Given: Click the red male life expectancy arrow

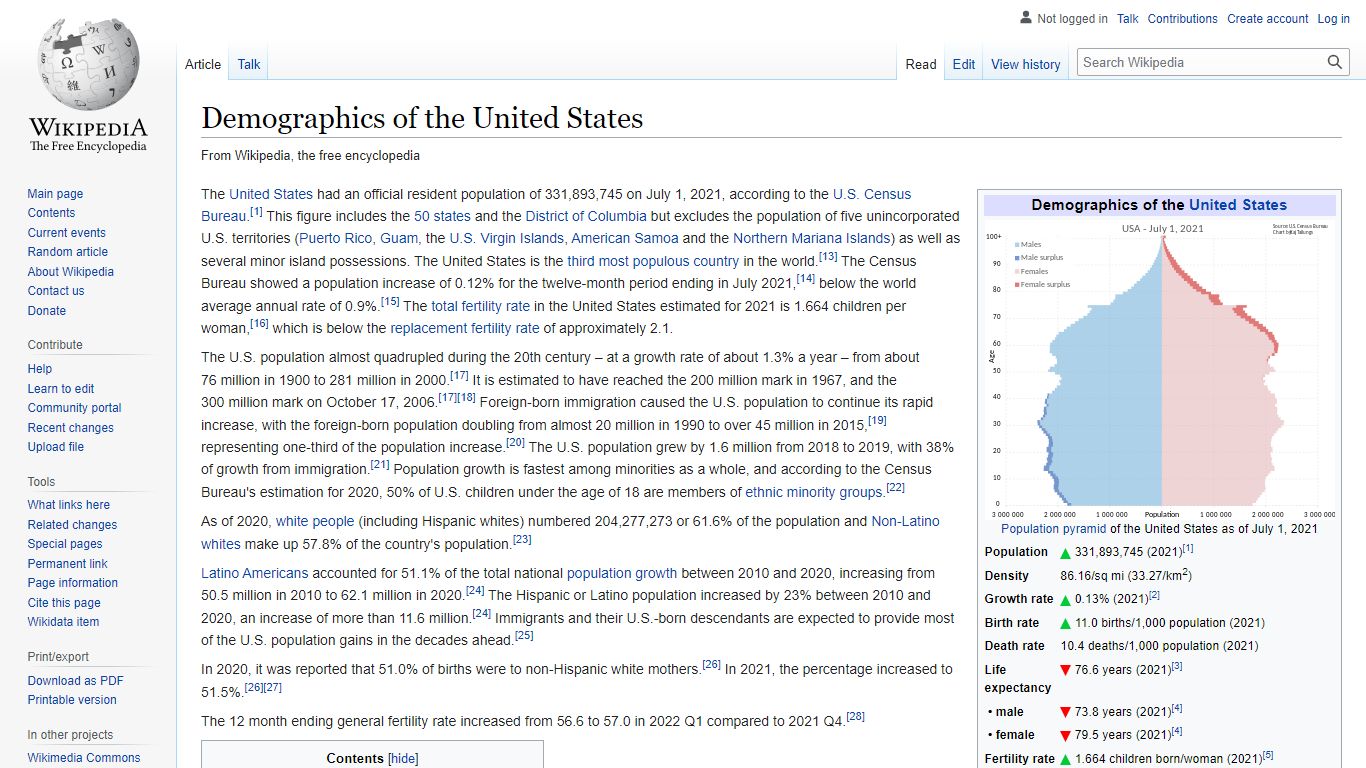Looking at the screenshot, I should pyautogui.click(x=1066, y=712).
